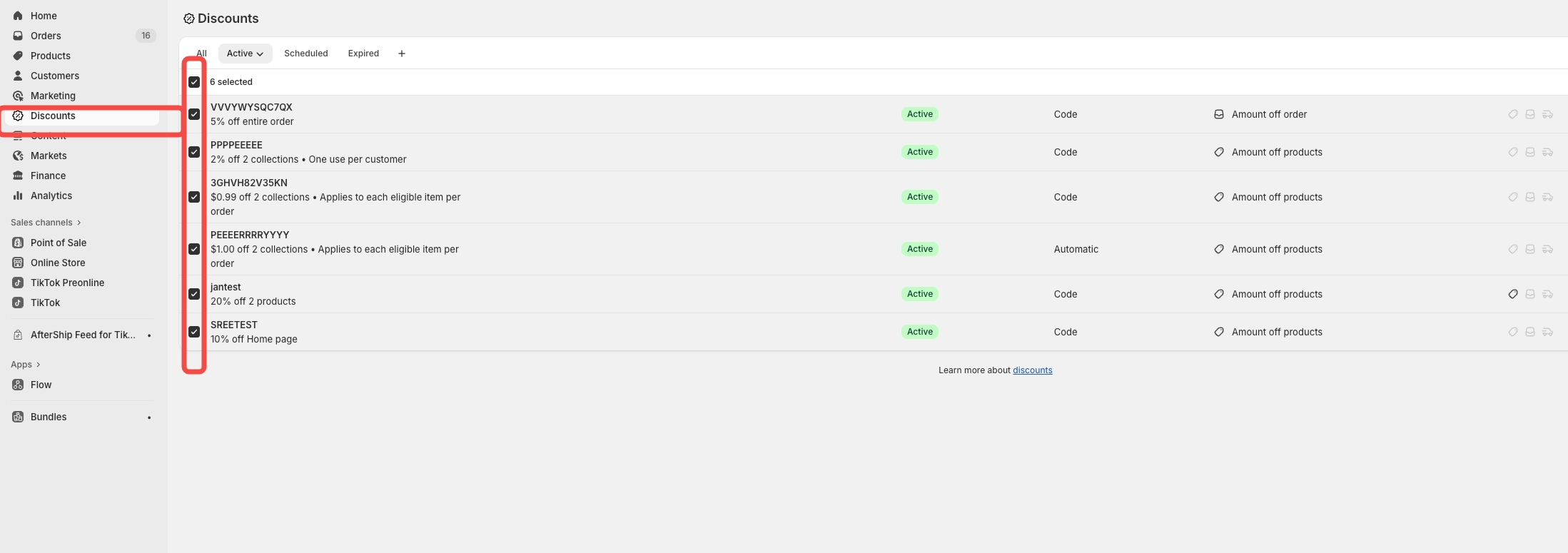Expand the Sales channels section
1568x553 pixels.
click(x=79, y=223)
